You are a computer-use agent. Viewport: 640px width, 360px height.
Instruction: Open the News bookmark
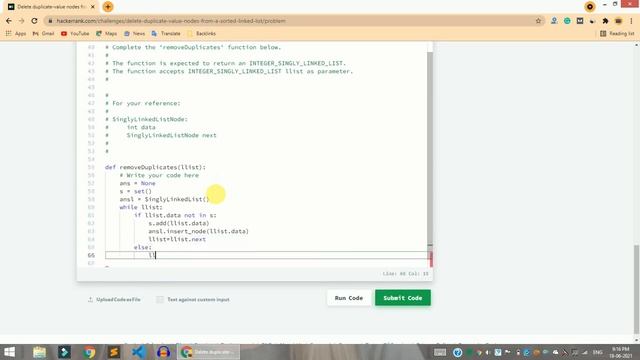(134, 33)
